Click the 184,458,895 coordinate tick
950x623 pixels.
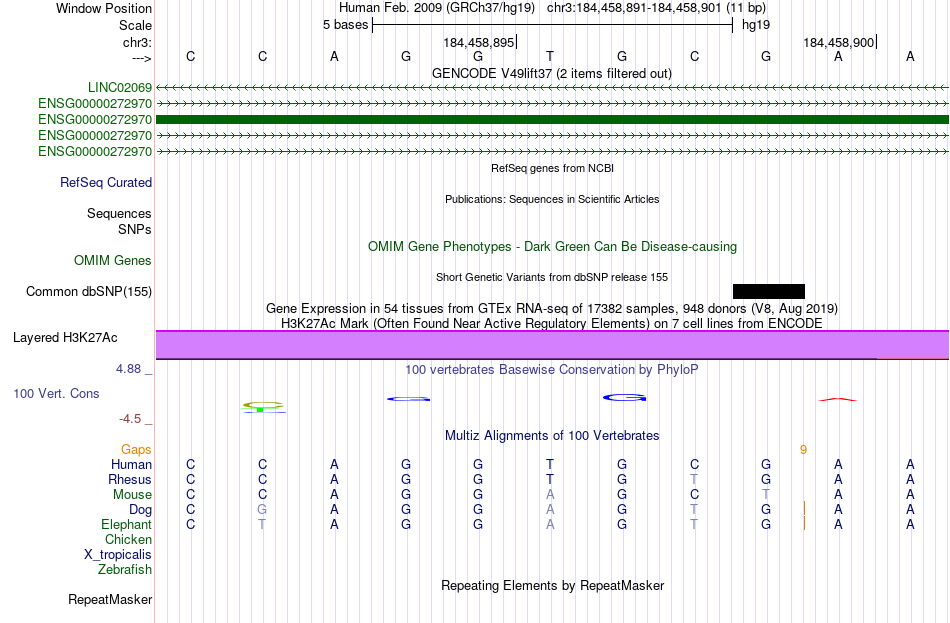(x=479, y=42)
